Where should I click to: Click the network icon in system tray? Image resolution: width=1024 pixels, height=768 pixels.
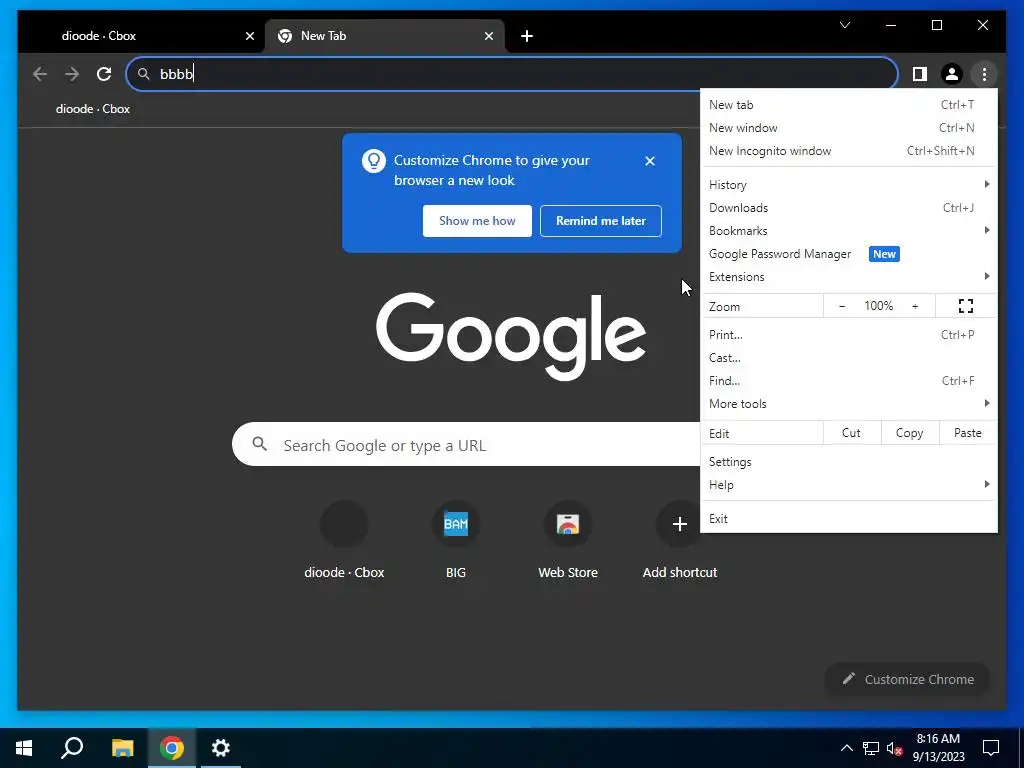(871, 748)
